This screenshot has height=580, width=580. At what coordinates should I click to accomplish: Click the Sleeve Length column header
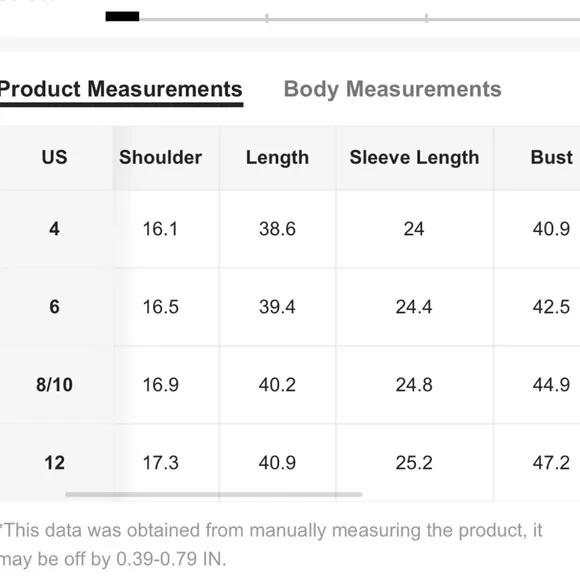pyautogui.click(x=414, y=158)
